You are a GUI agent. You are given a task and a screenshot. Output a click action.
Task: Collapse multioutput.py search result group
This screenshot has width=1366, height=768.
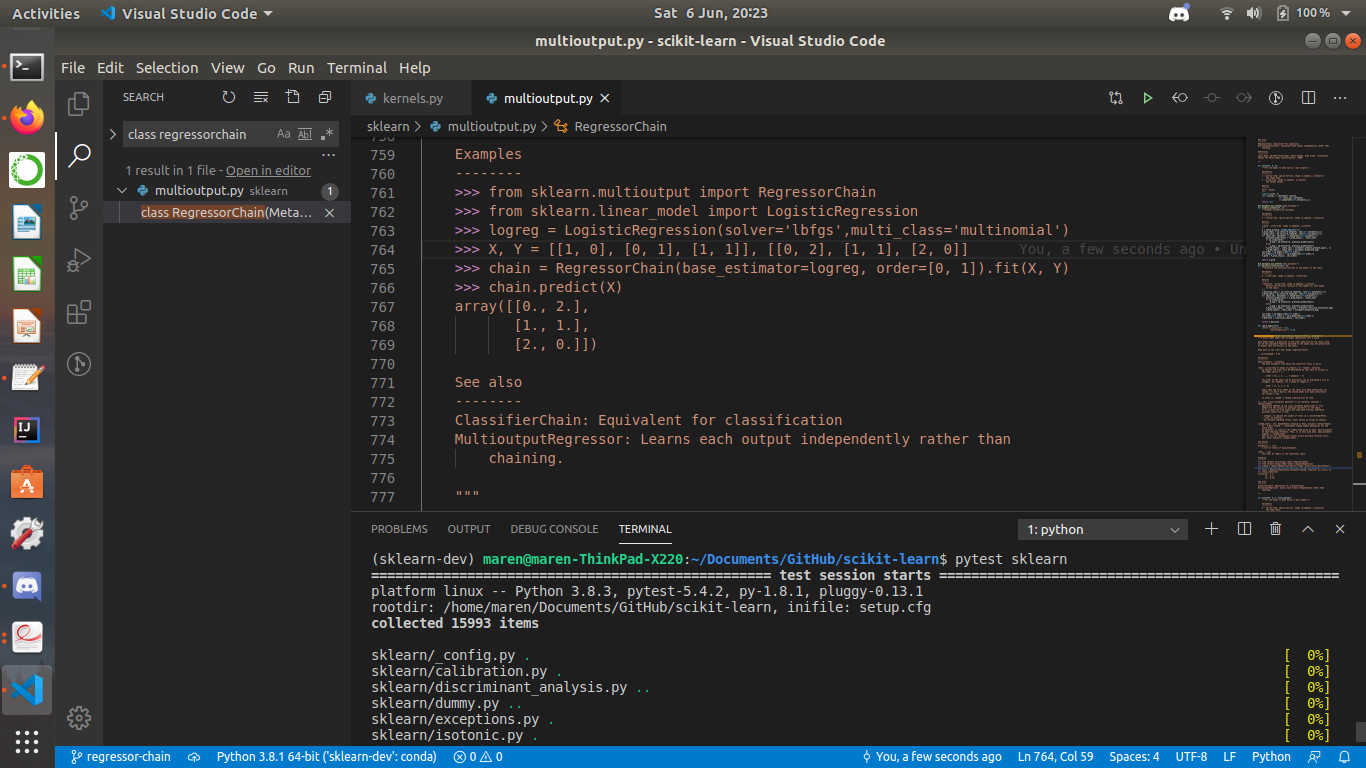point(122,191)
